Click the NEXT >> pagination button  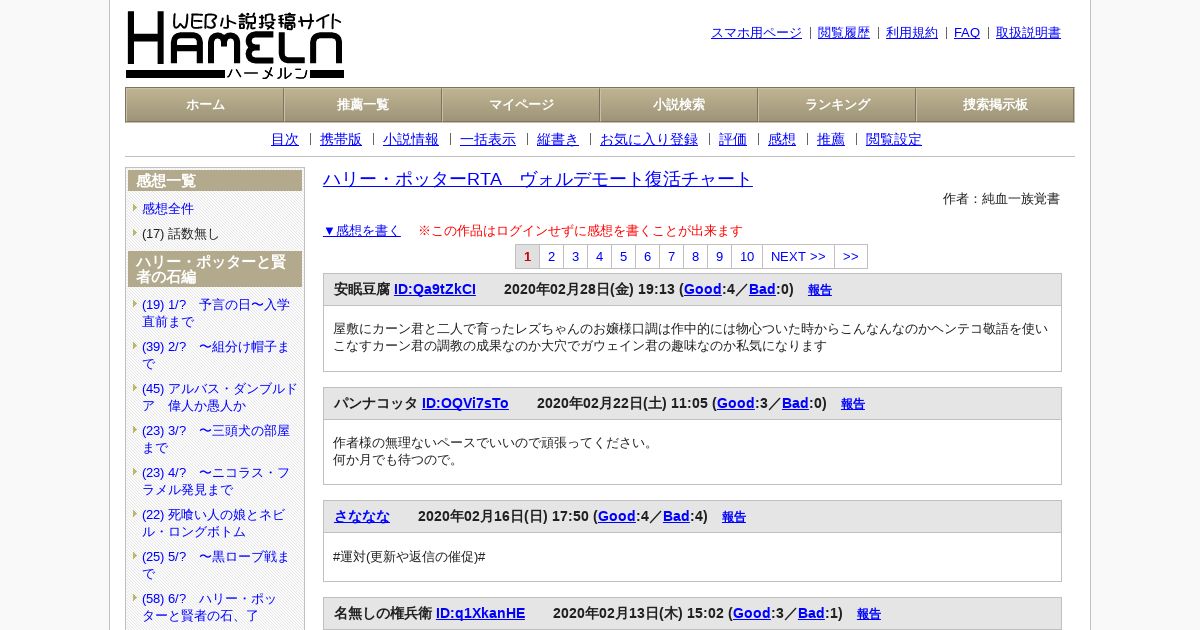pos(798,257)
